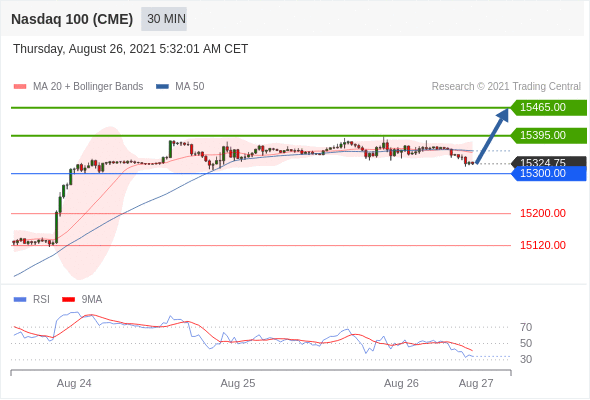Viewport: 590px width, 400px height.
Task: Click the 15200.00 red support label
Action: click(543, 213)
